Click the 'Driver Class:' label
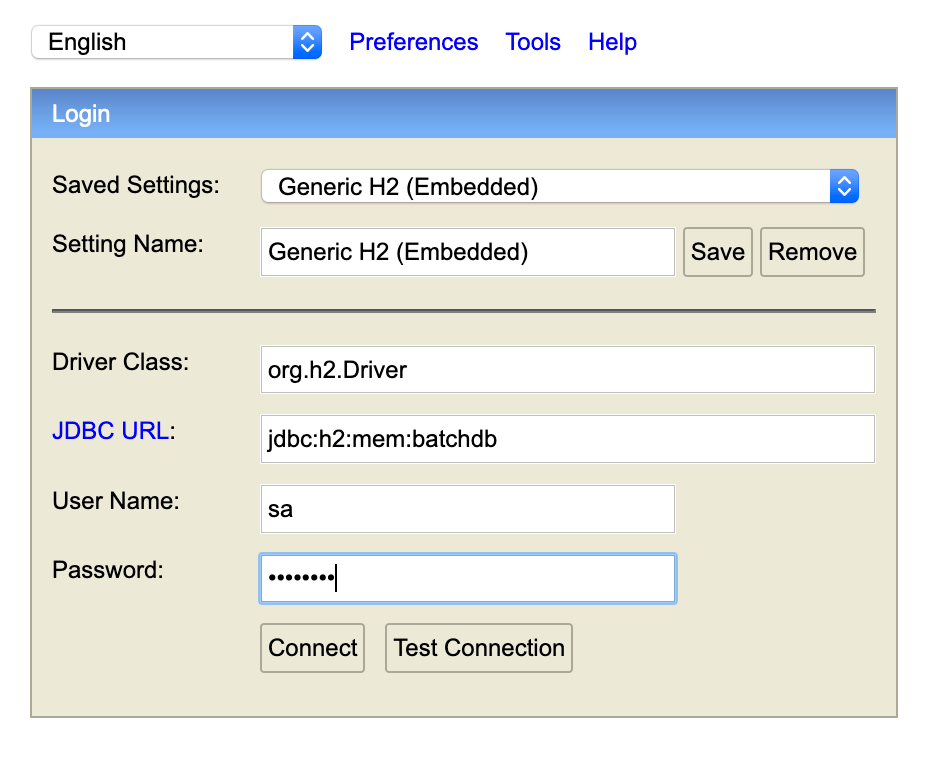The image size is (944, 762). tap(120, 362)
